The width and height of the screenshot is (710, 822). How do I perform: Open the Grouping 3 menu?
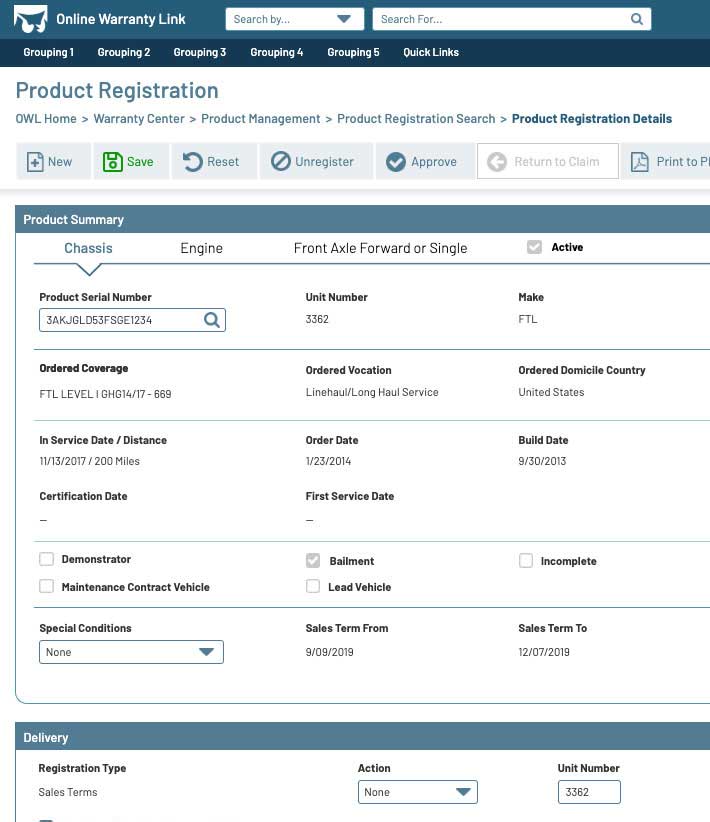point(200,52)
